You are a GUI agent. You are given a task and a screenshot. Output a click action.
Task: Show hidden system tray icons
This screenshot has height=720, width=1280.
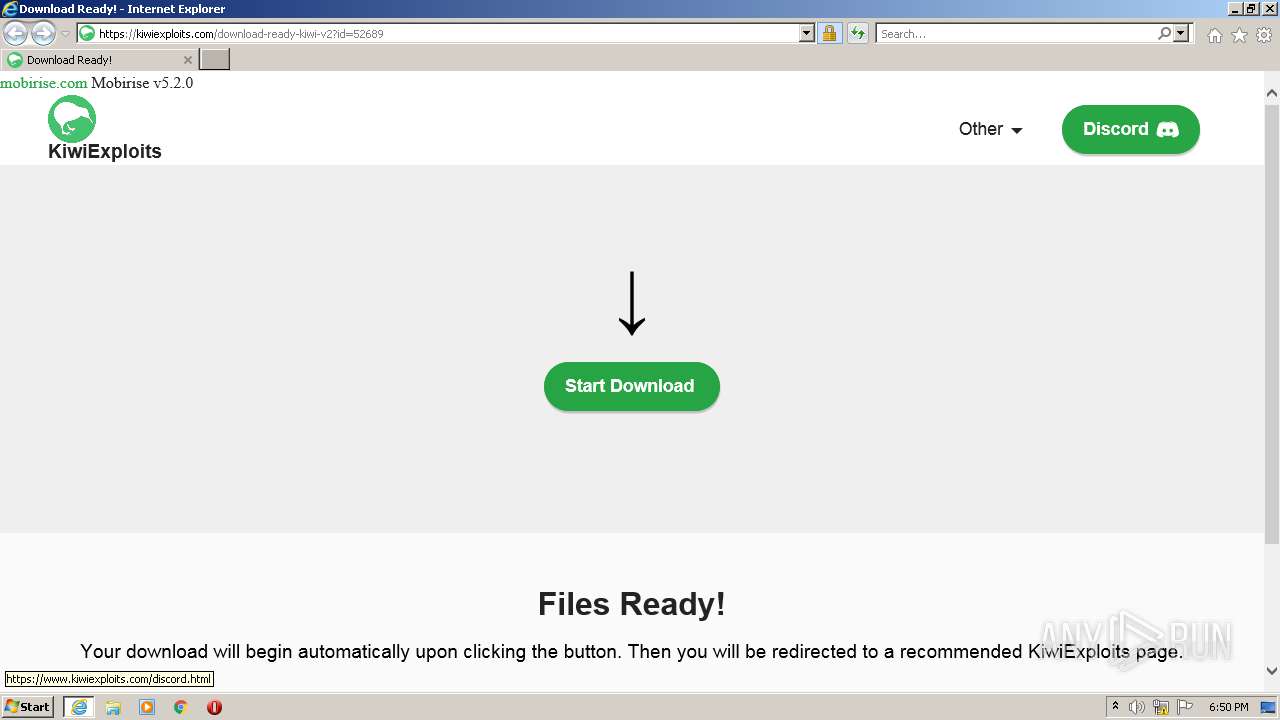tap(1115, 707)
